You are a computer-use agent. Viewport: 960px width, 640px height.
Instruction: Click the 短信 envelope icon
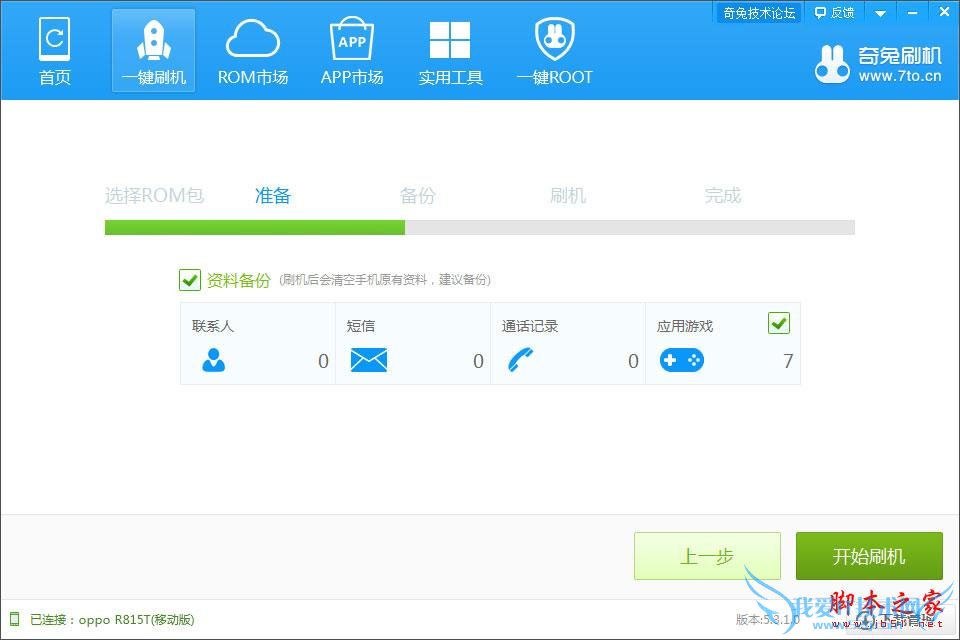[x=369, y=360]
